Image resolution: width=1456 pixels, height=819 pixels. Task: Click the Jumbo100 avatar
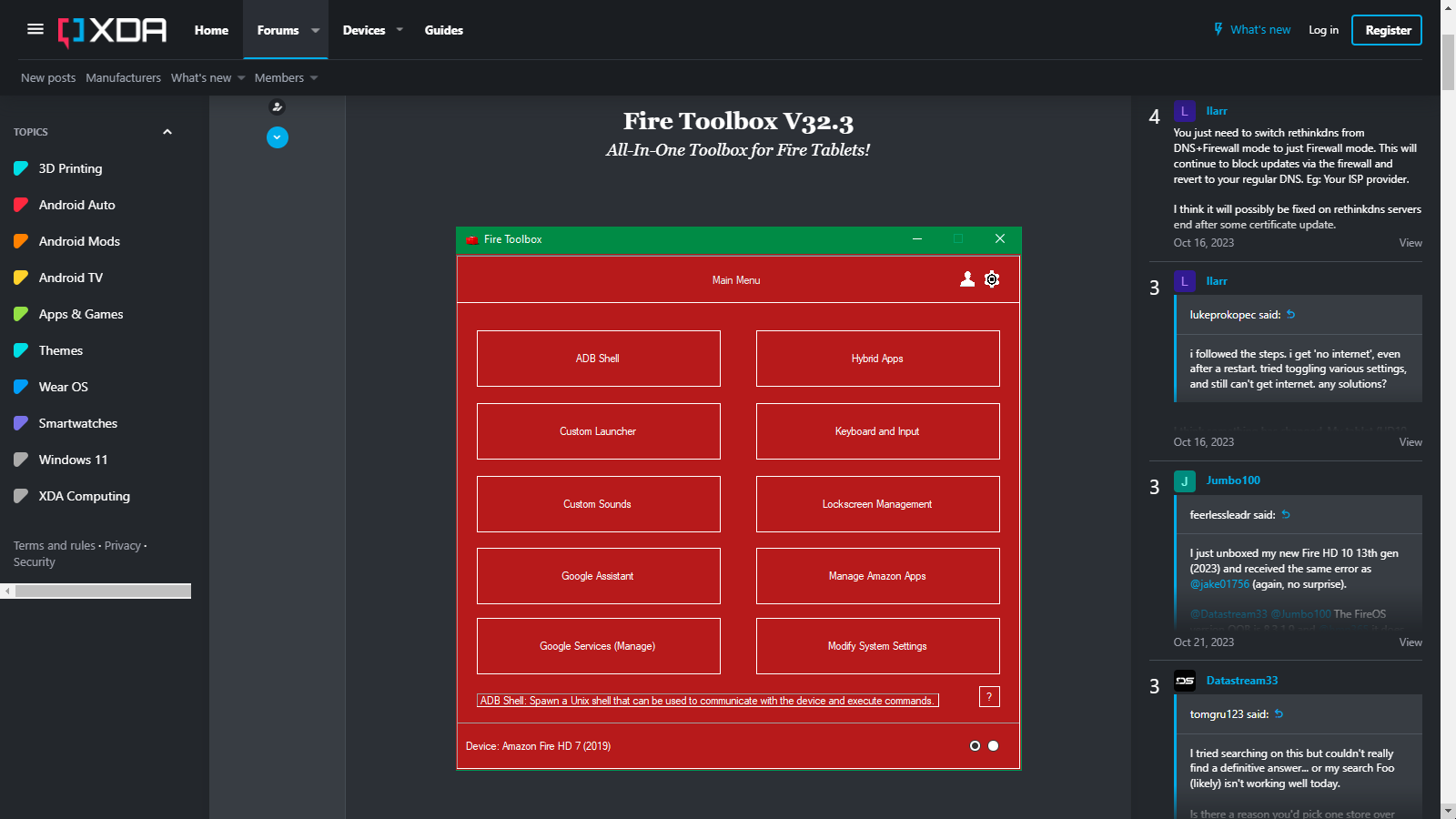(x=1184, y=480)
